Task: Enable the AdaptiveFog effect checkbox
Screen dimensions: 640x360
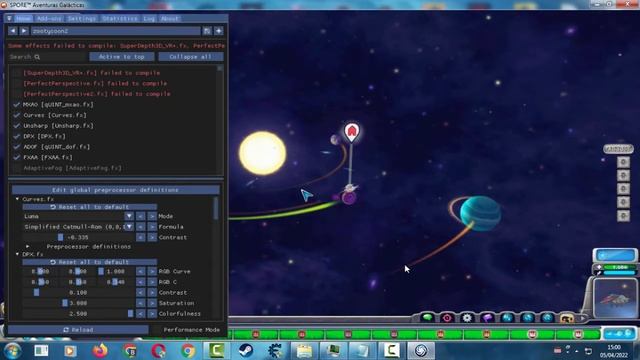Action: point(16,168)
